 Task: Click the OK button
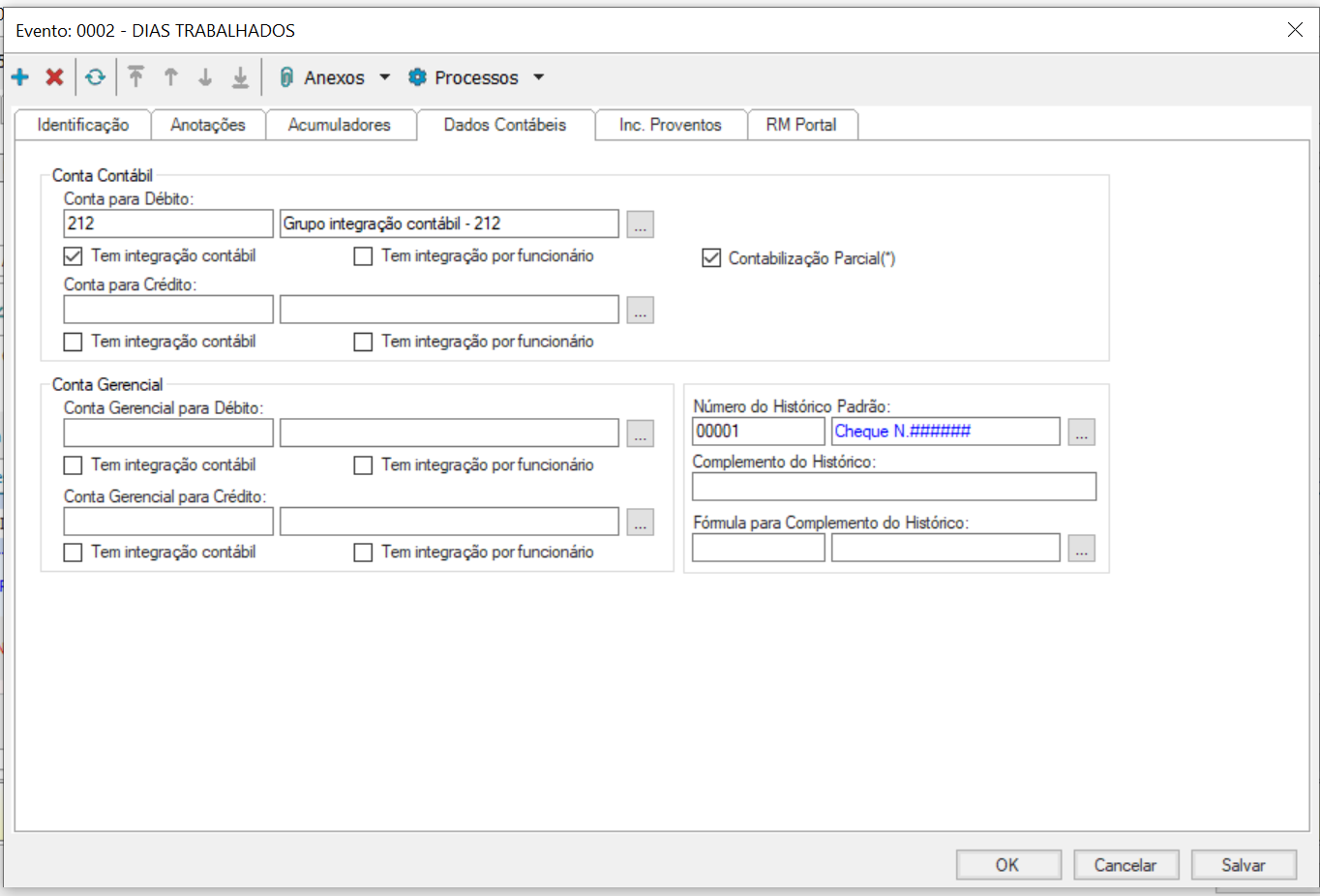1008,865
